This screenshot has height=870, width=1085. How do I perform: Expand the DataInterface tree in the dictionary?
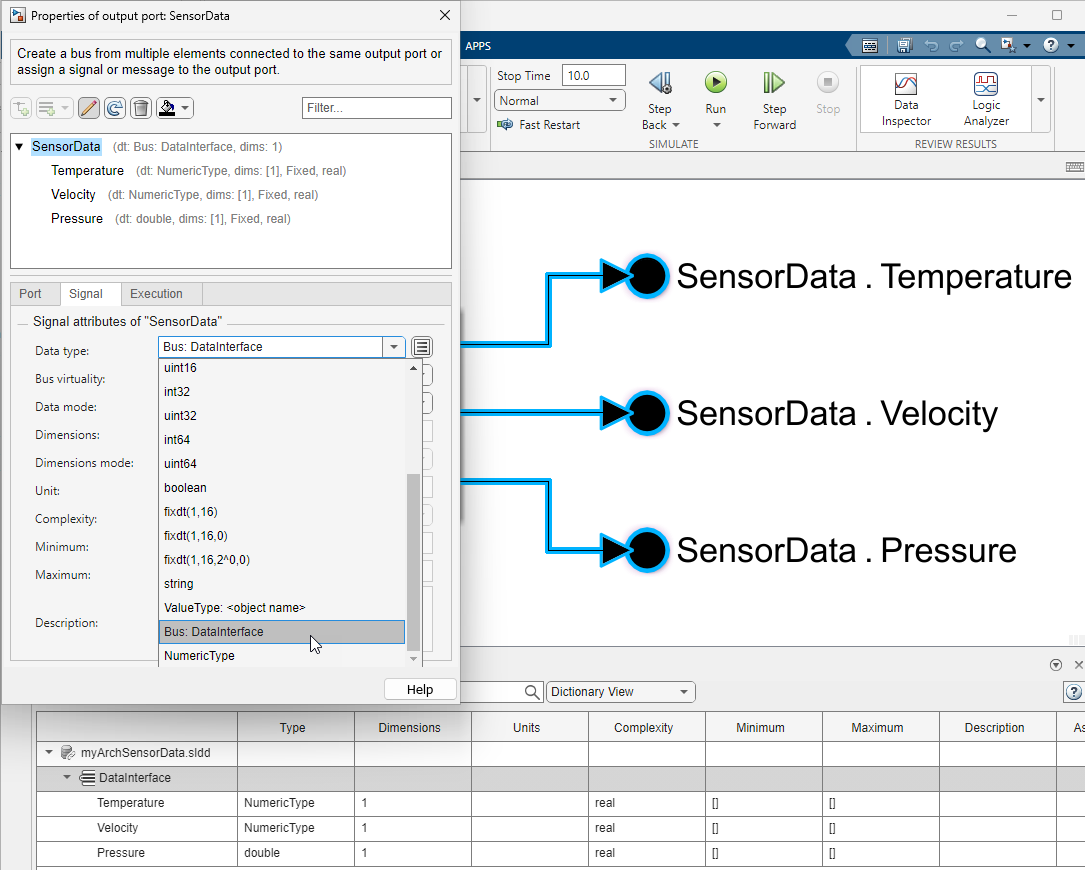pos(67,777)
